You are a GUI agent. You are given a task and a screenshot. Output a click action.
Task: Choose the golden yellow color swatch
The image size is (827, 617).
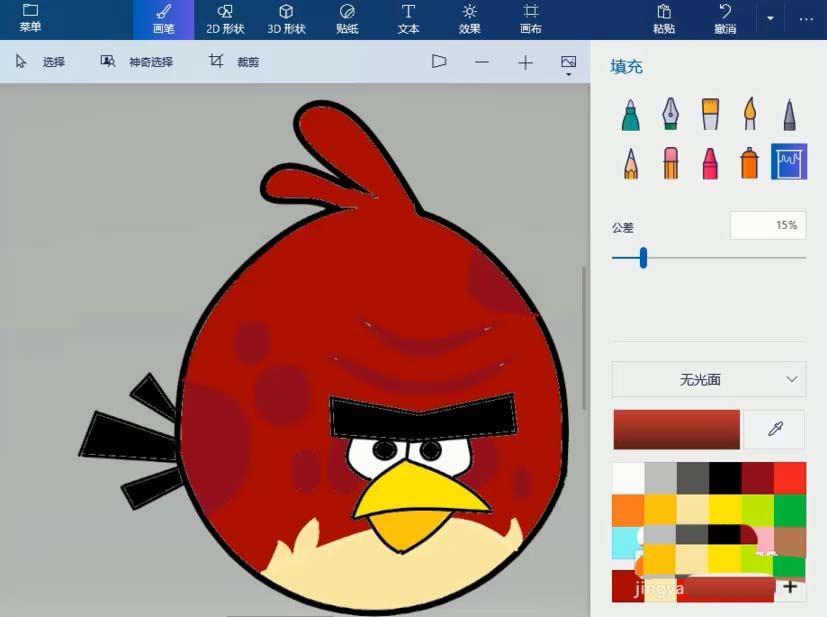click(660, 510)
